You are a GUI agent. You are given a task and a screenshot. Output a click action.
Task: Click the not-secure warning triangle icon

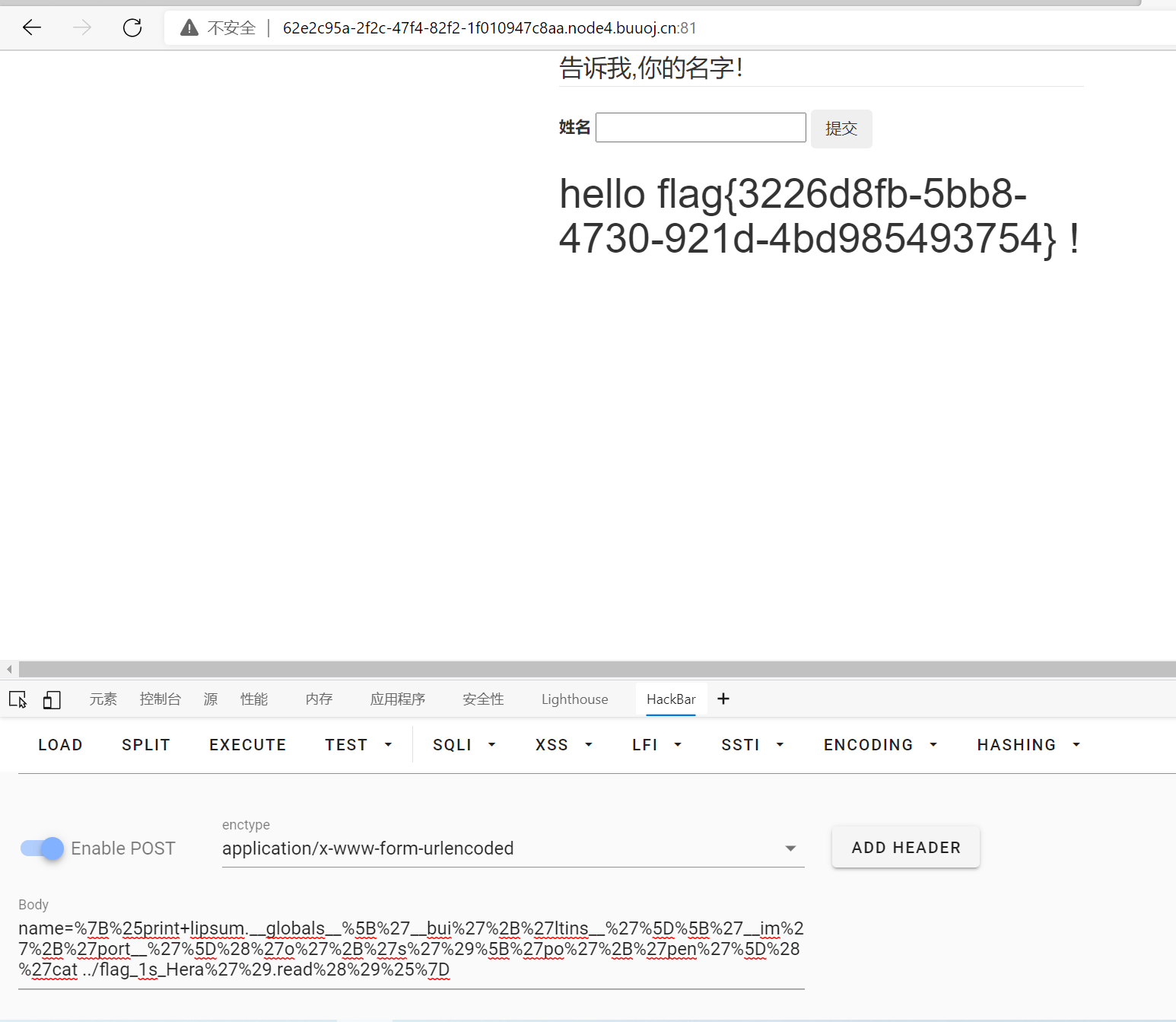pyautogui.click(x=189, y=28)
